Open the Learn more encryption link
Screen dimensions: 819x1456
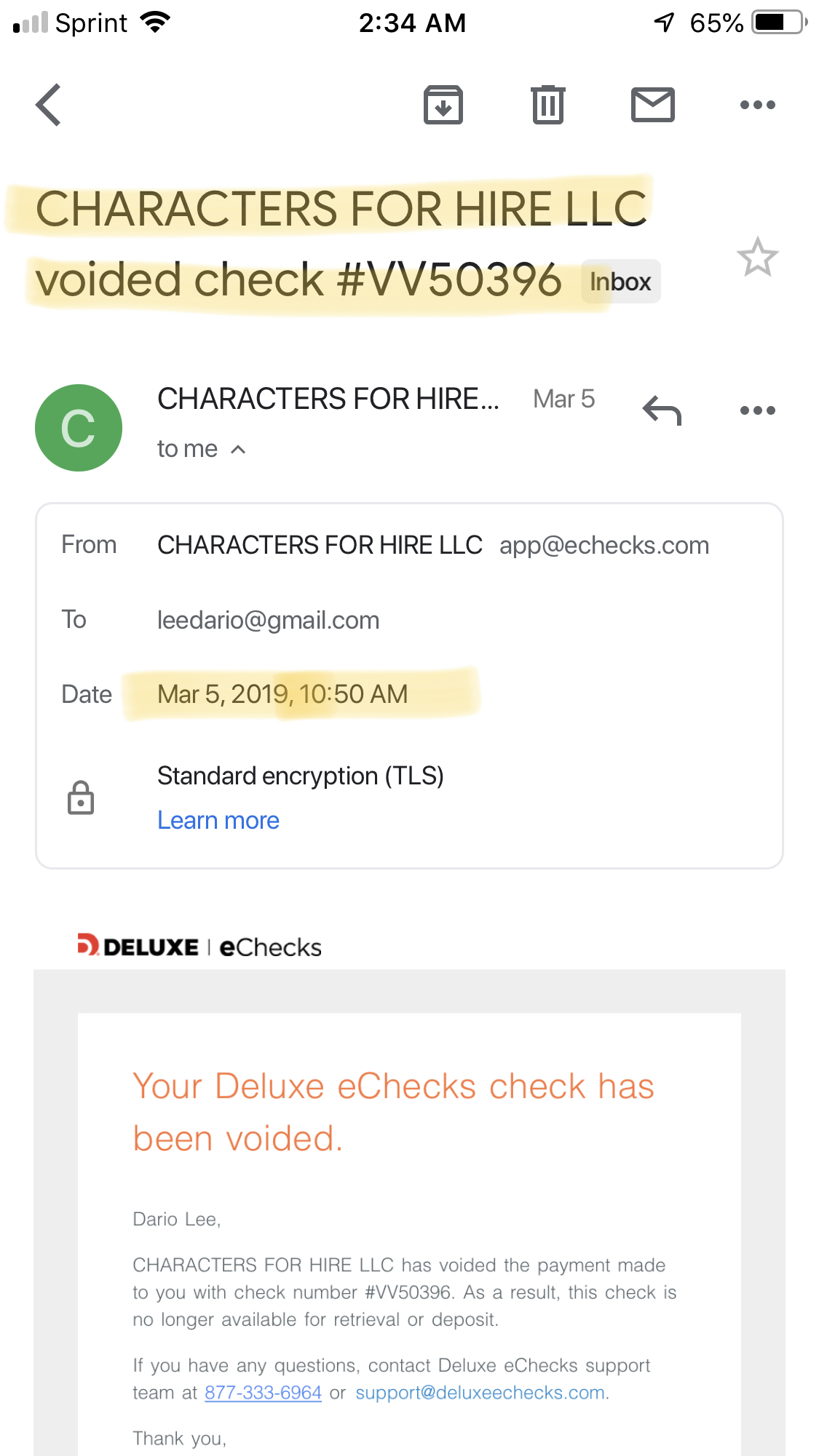(218, 820)
